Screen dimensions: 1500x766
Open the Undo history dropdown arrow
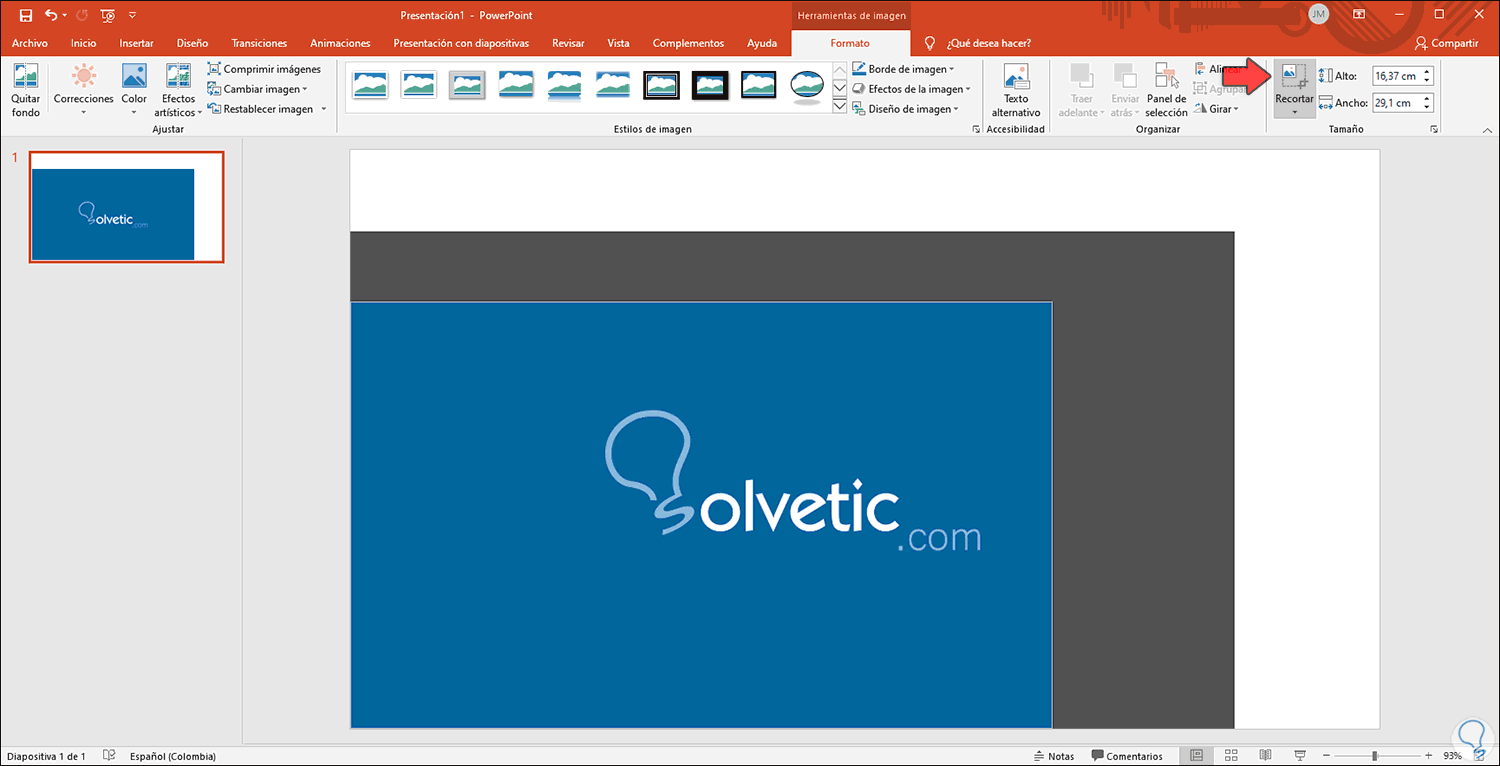click(x=65, y=15)
